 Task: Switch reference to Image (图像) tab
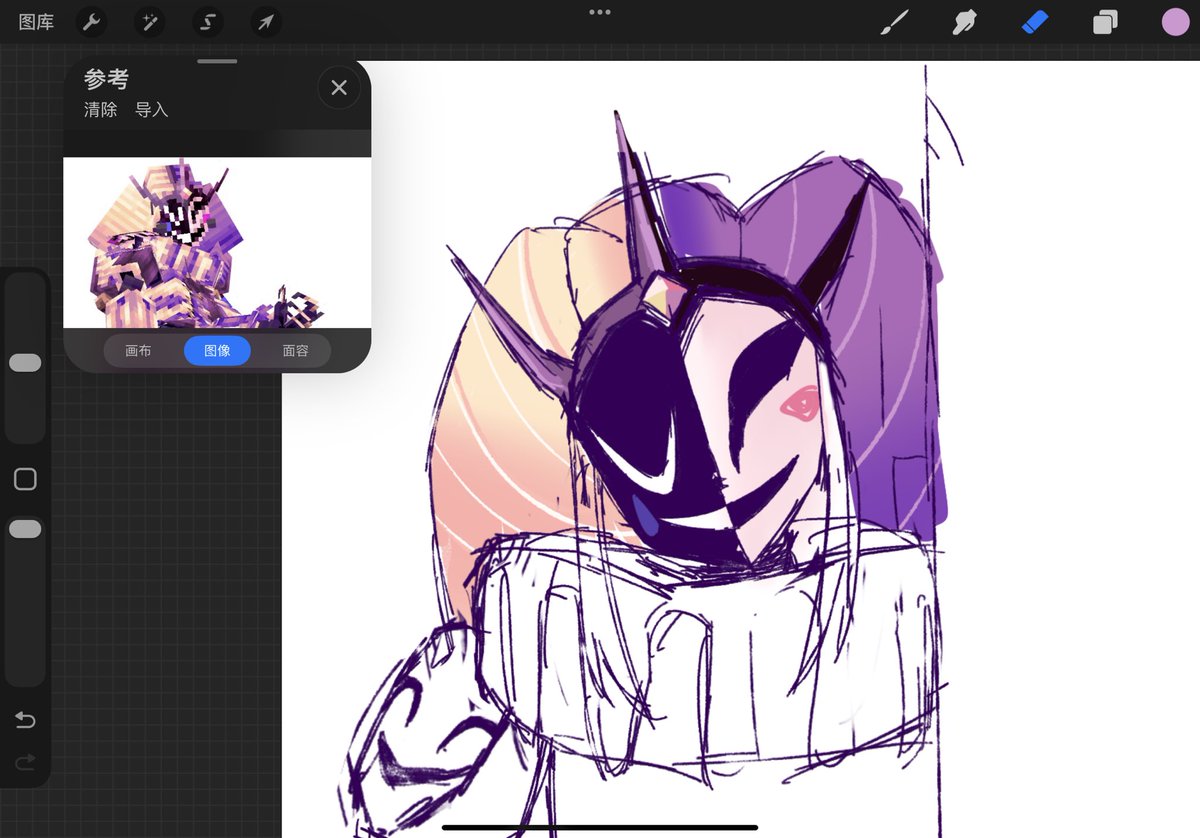[217, 351]
